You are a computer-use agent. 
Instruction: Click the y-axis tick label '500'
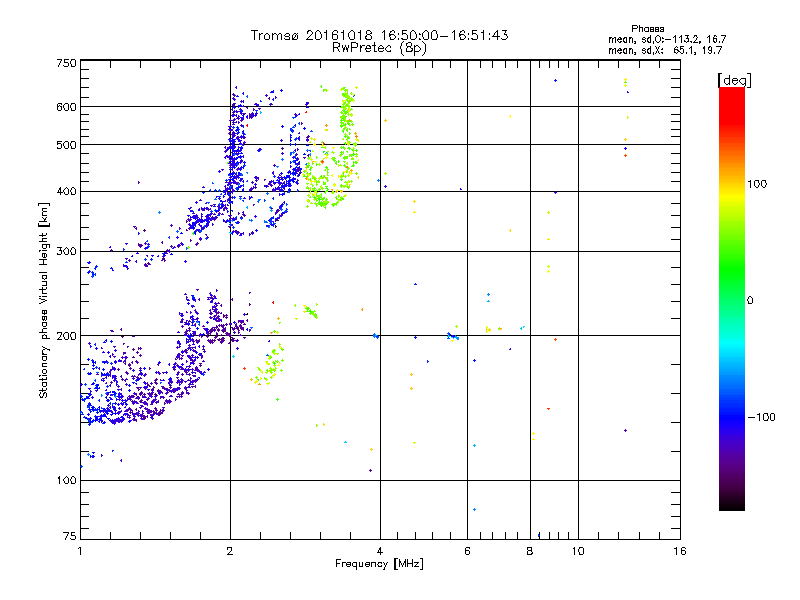(67, 145)
